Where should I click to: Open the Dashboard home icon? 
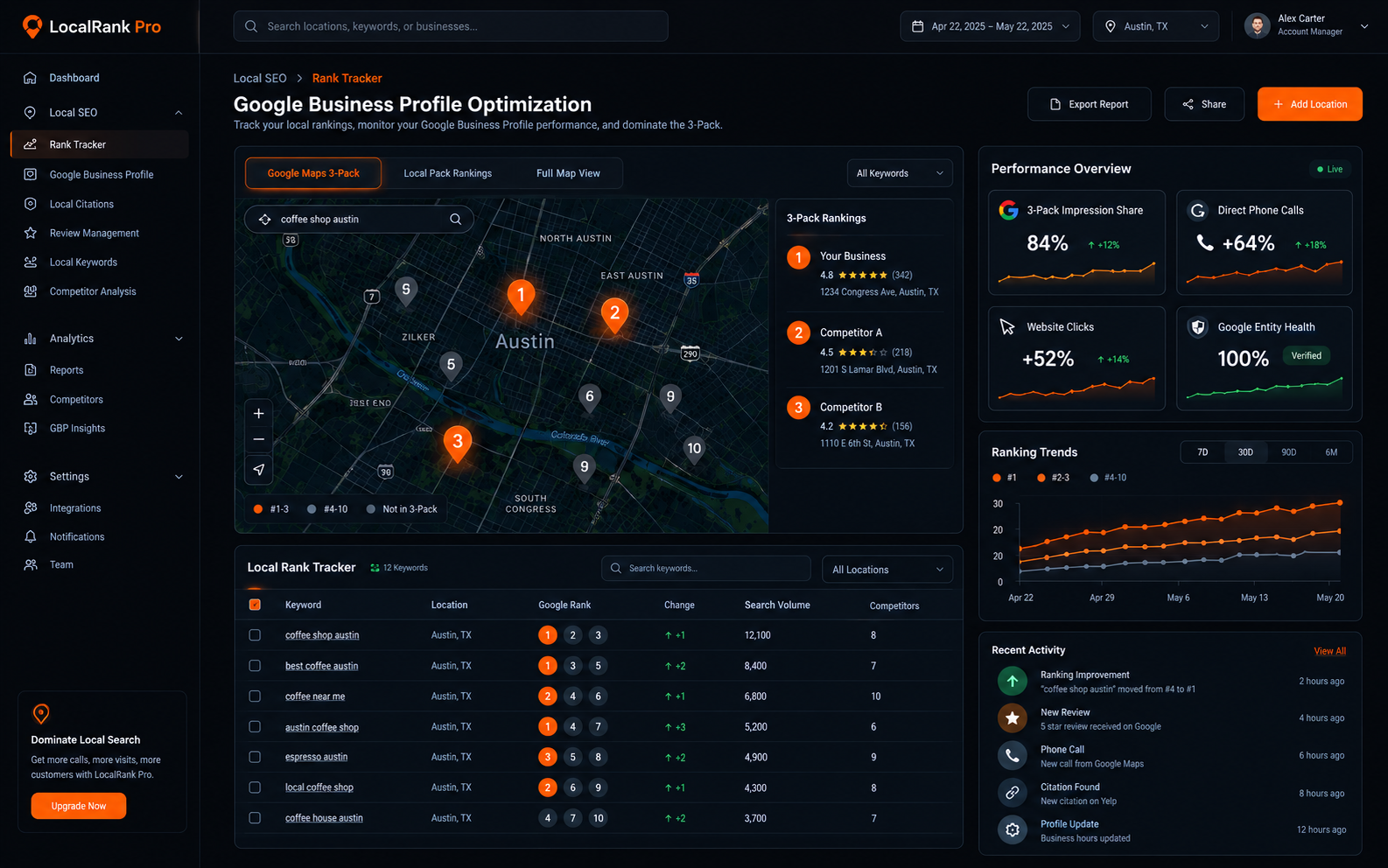pyautogui.click(x=30, y=78)
